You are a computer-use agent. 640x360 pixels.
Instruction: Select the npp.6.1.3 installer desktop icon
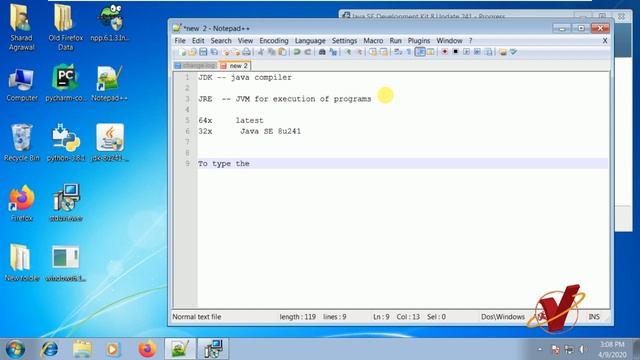tap(110, 24)
